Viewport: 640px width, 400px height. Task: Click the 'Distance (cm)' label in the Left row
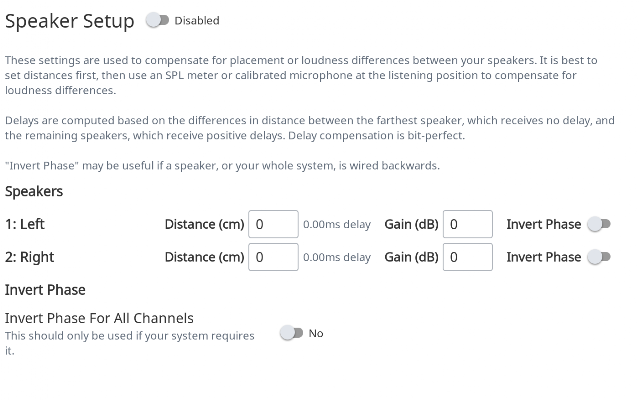[x=204, y=224]
